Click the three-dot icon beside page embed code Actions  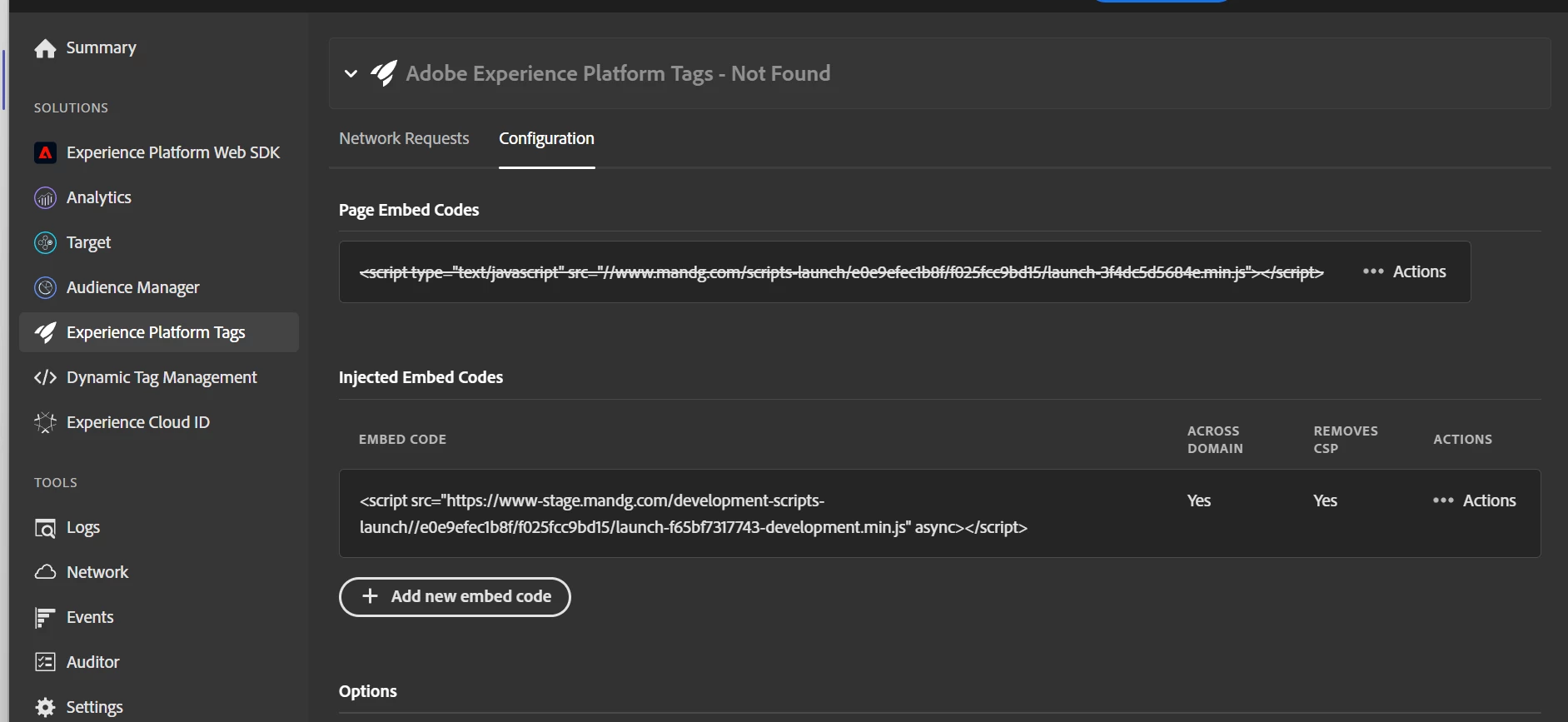1373,271
